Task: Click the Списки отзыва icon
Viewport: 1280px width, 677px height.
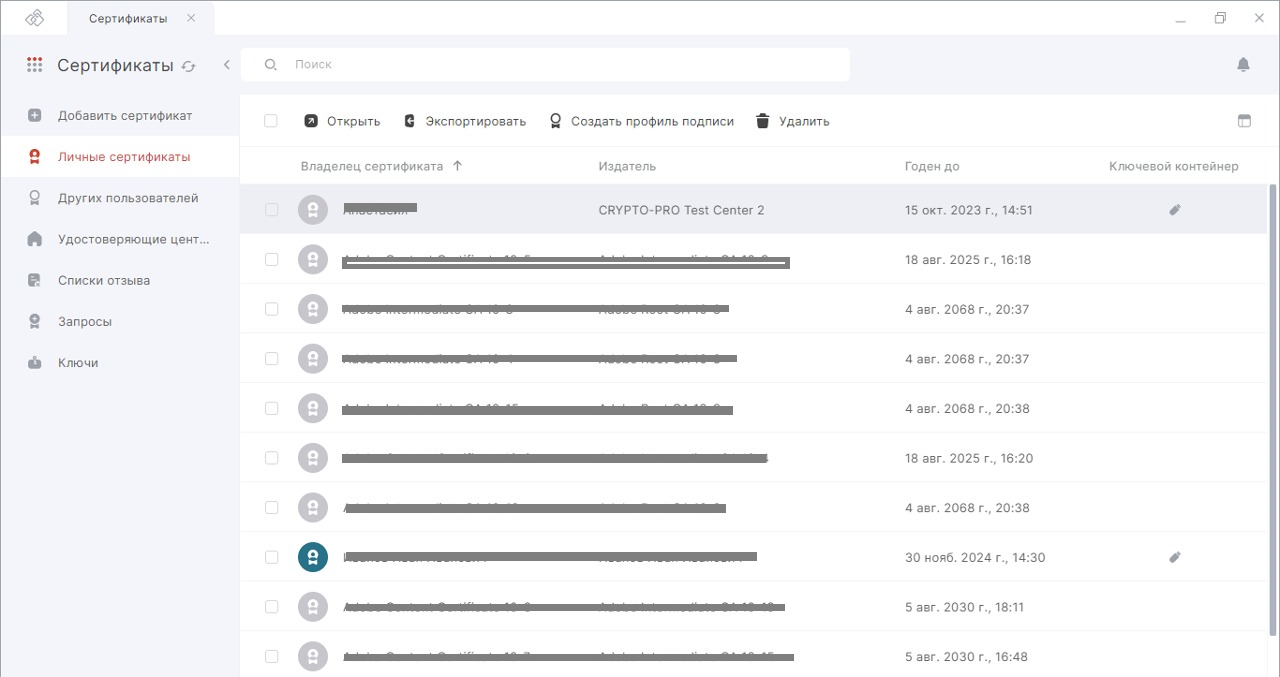Action: coord(35,280)
